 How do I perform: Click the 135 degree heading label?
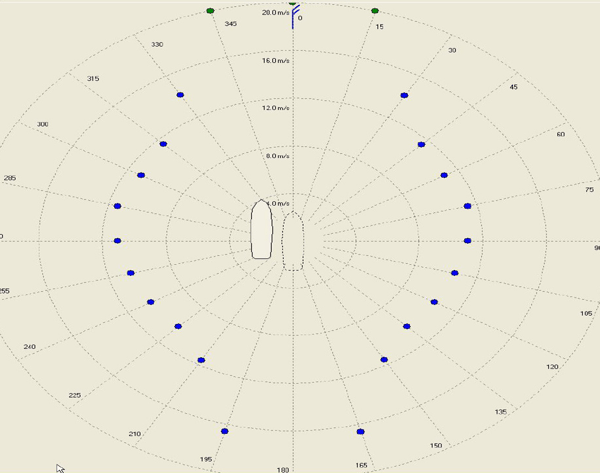tap(501, 412)
